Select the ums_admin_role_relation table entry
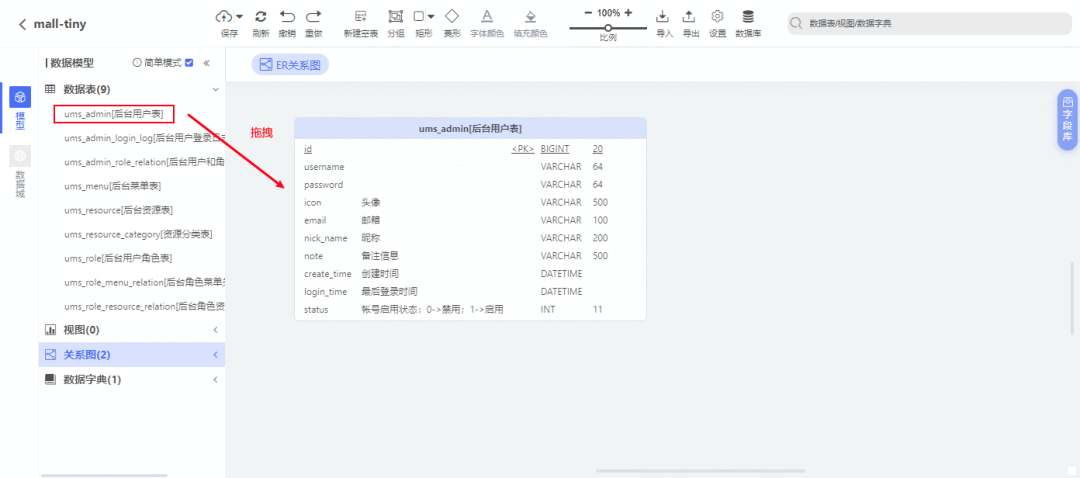This screenshot has width=1080, height=478. pyautogui.click(x=144, y=163)
